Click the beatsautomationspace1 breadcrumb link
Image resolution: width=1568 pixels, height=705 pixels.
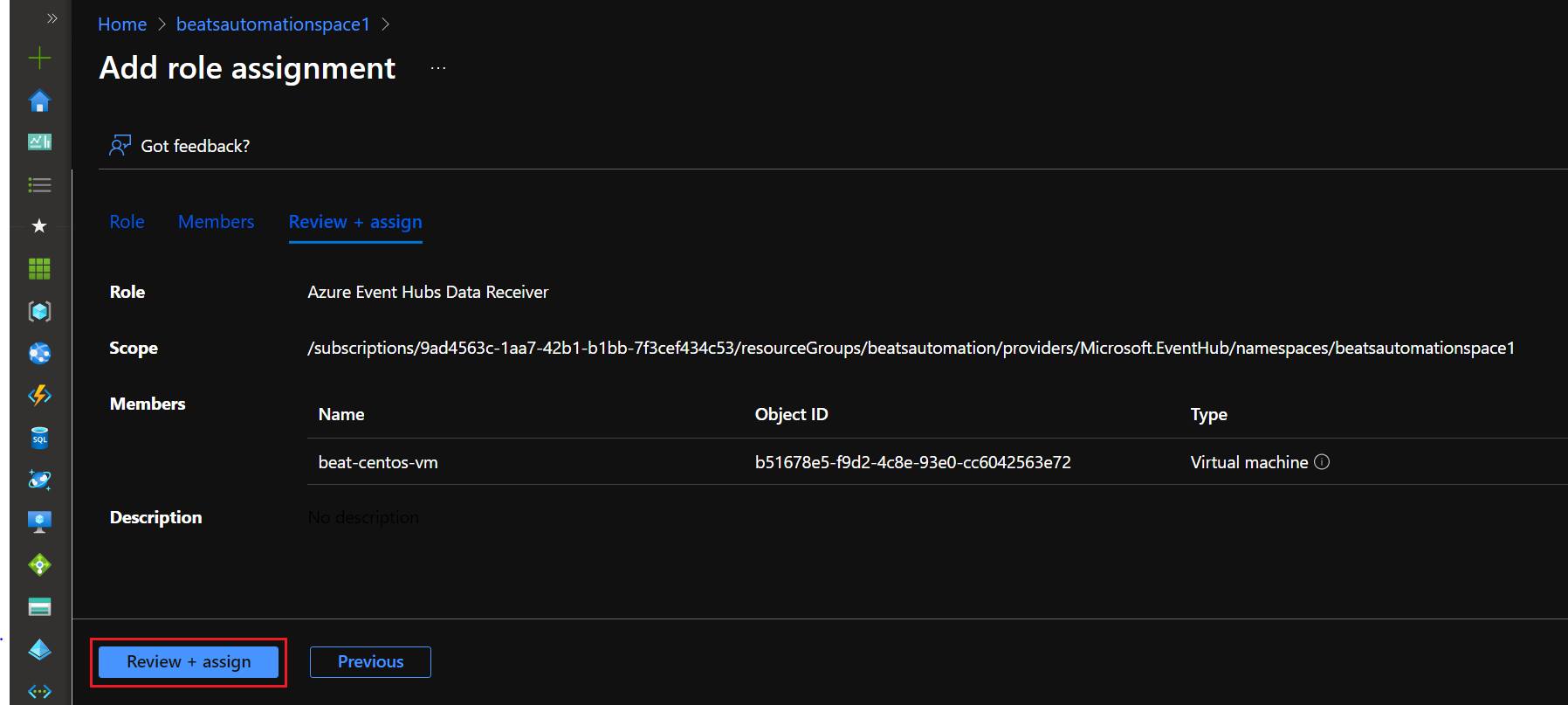tap(272, 24)
